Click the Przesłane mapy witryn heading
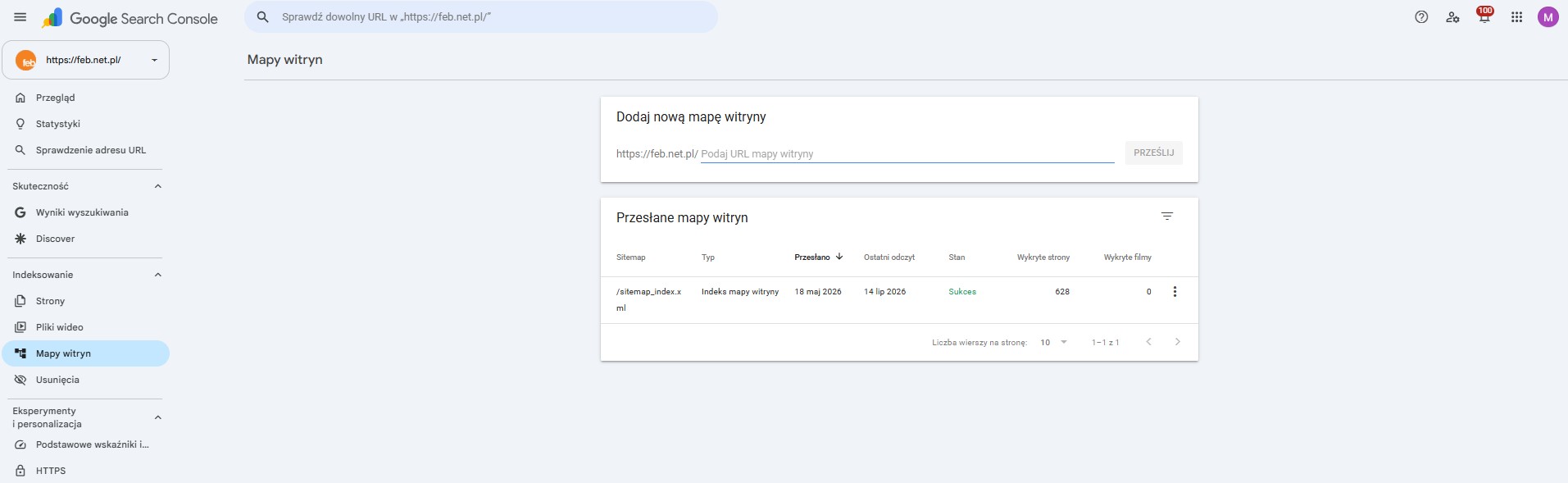1568x483 pixels. 682,217
